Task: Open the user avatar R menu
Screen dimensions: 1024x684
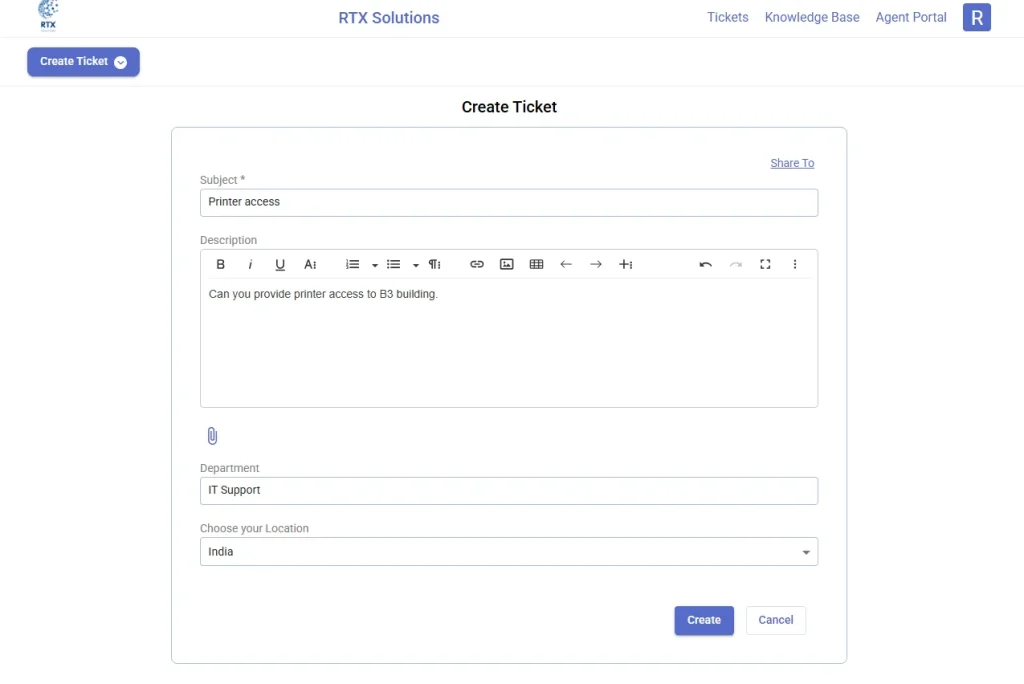Action: point(976,18)
